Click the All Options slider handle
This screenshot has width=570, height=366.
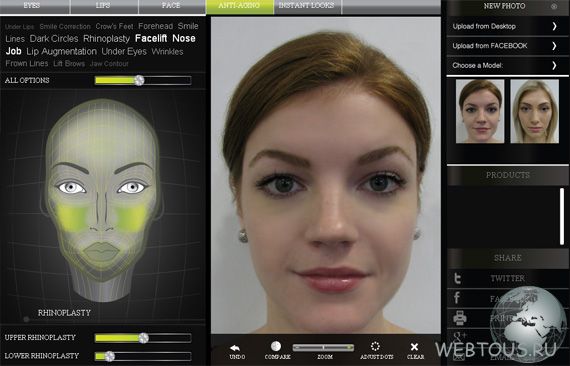pyautogui.click(x=139, y=80)
